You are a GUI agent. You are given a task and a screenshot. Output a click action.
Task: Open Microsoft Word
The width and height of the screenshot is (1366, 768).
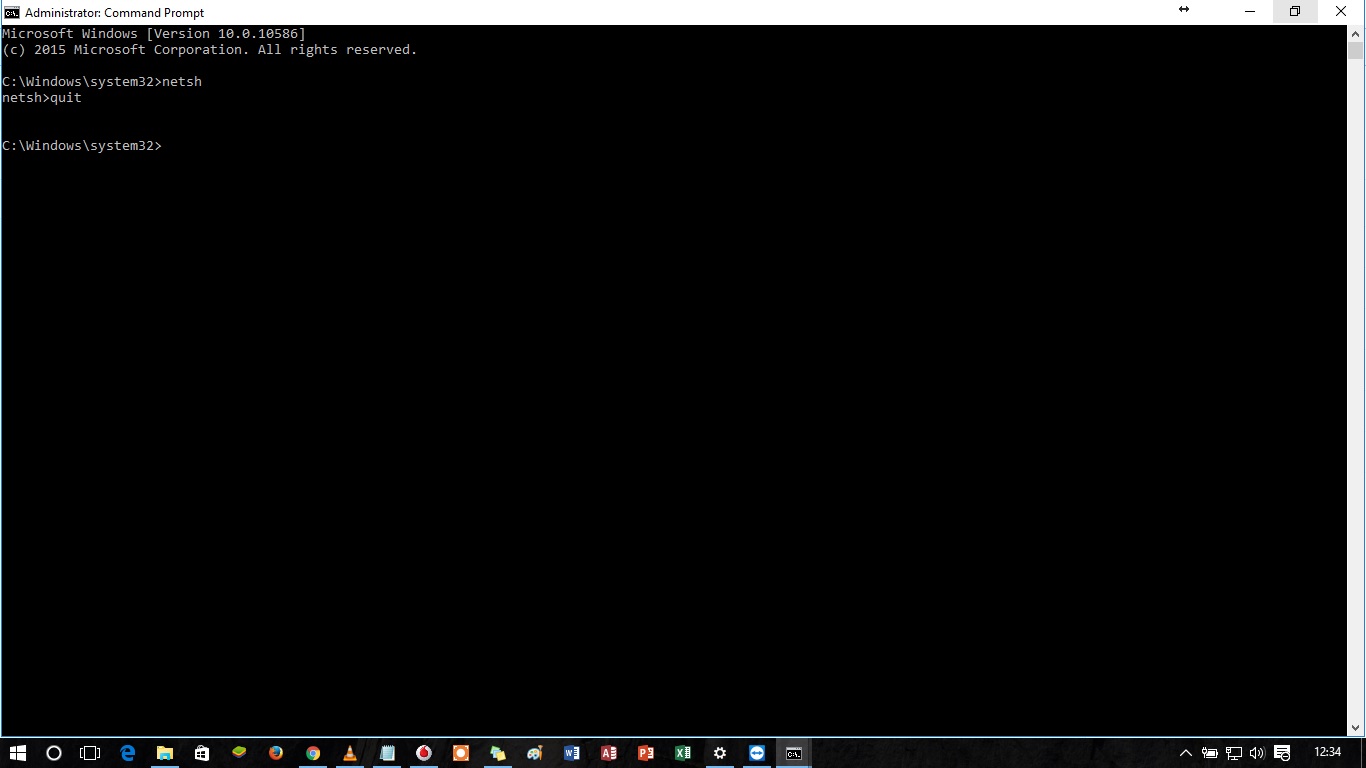pyautogui.click(x=571, y=753)
